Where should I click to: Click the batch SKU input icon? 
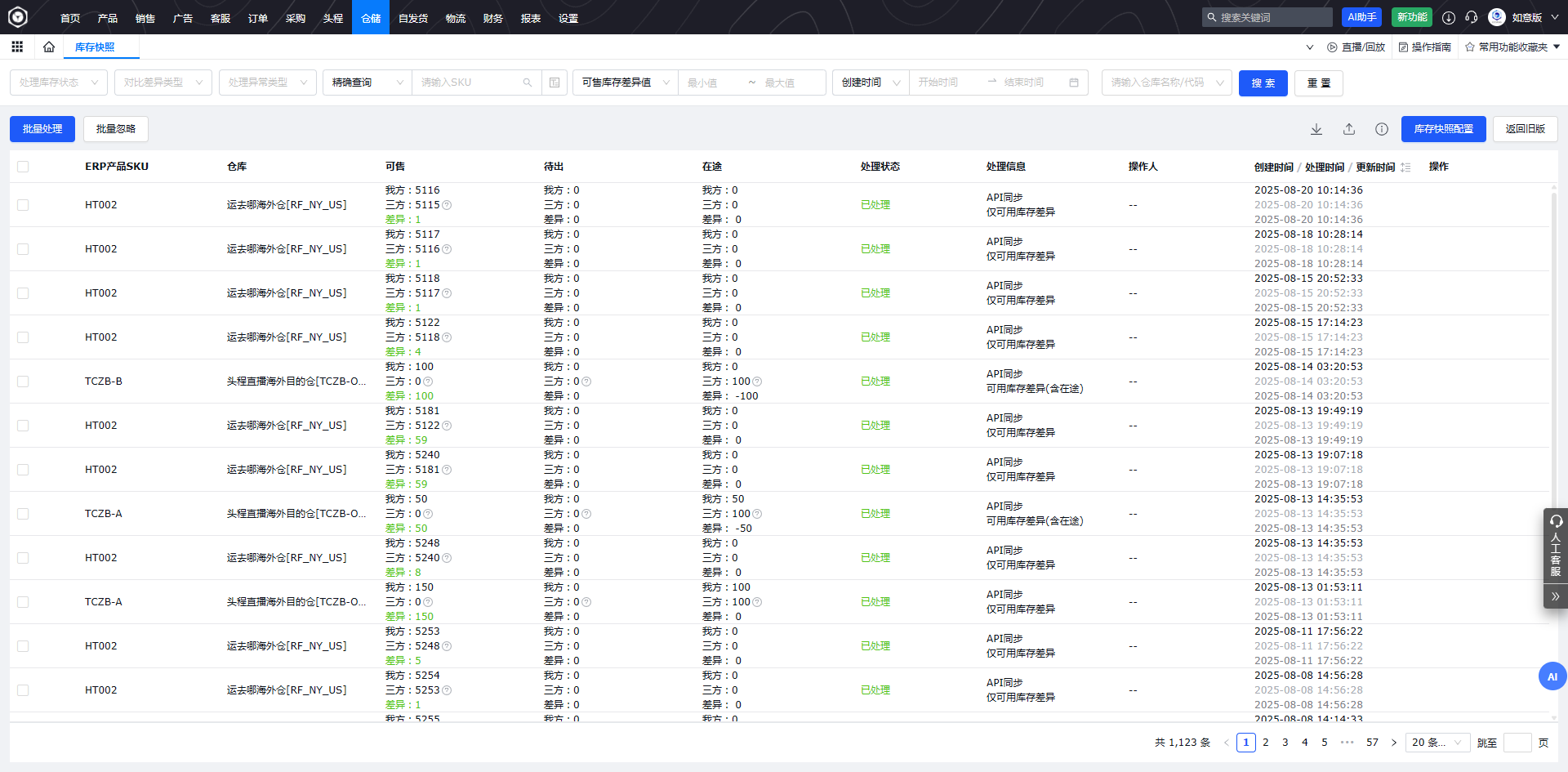click(x=555, y=83)
